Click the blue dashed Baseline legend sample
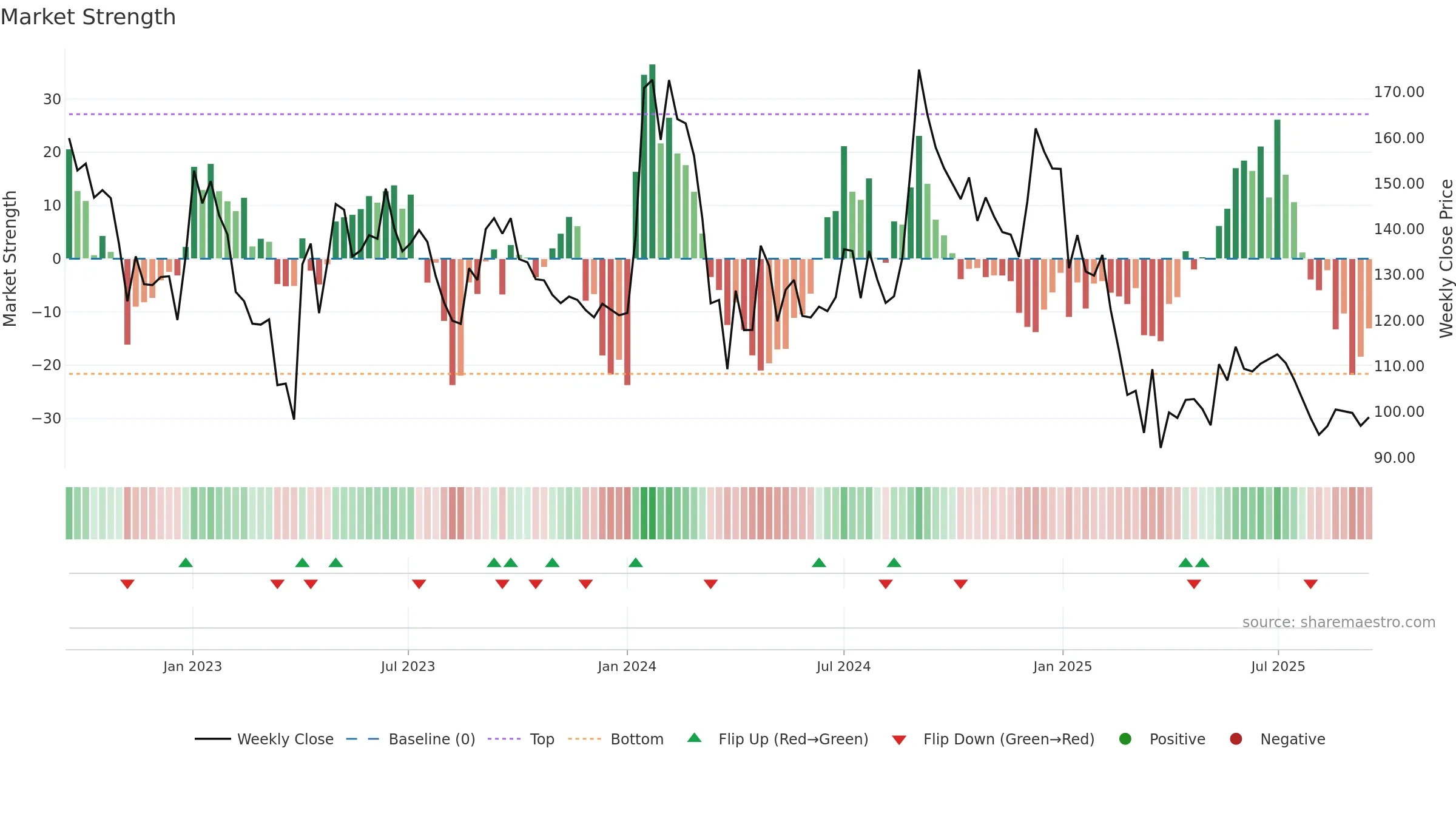 [x=363, y=739]
